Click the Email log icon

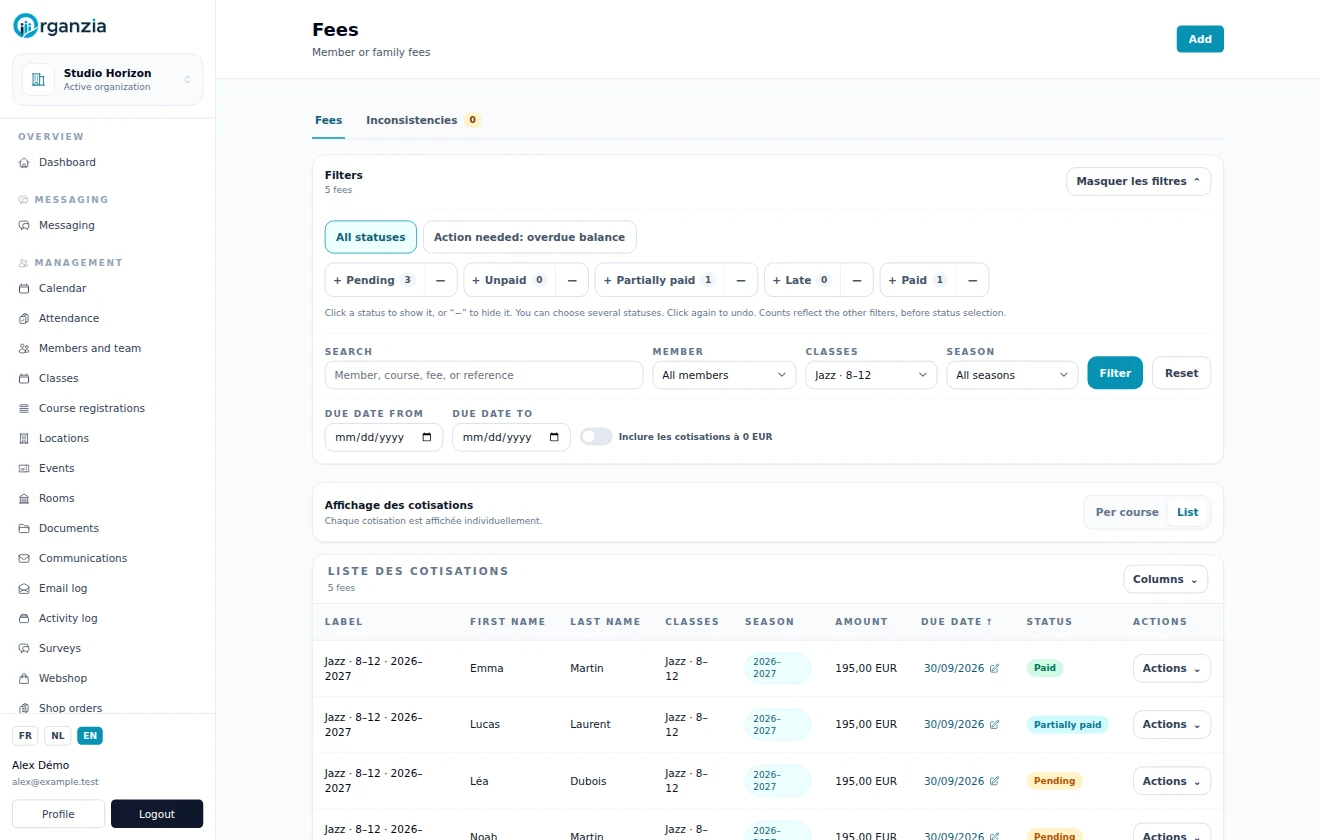[x=24, y=588]
